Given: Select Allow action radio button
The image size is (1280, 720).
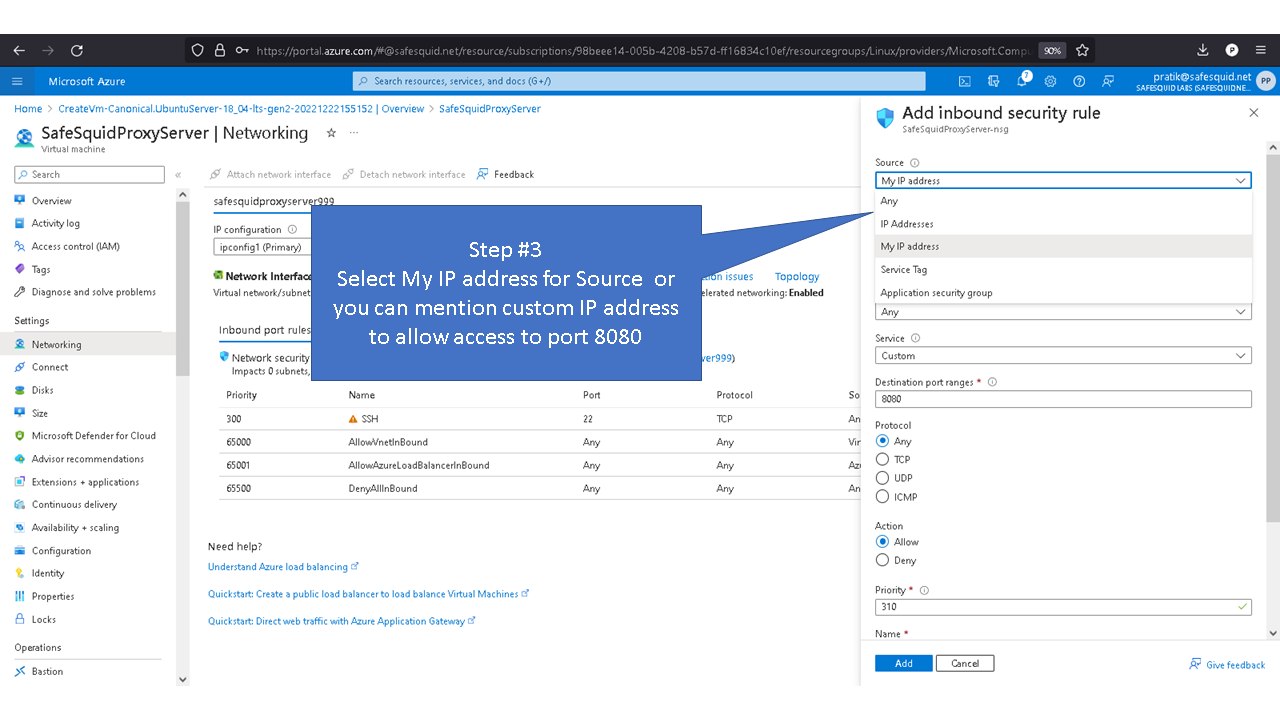Looking at the screenshot, I should [x=882, y=542].
